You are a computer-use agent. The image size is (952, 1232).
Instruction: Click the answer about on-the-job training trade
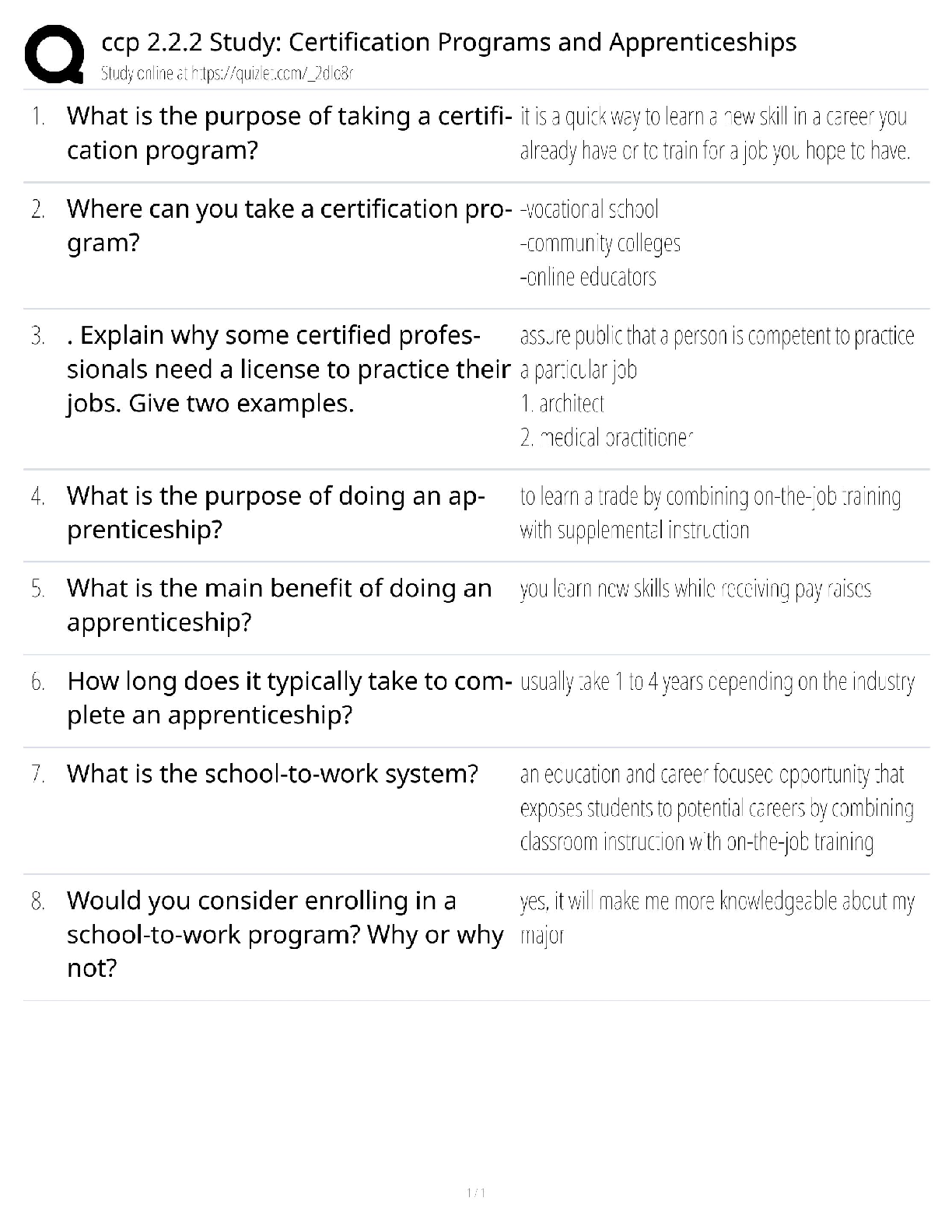[x=710, y=513]
